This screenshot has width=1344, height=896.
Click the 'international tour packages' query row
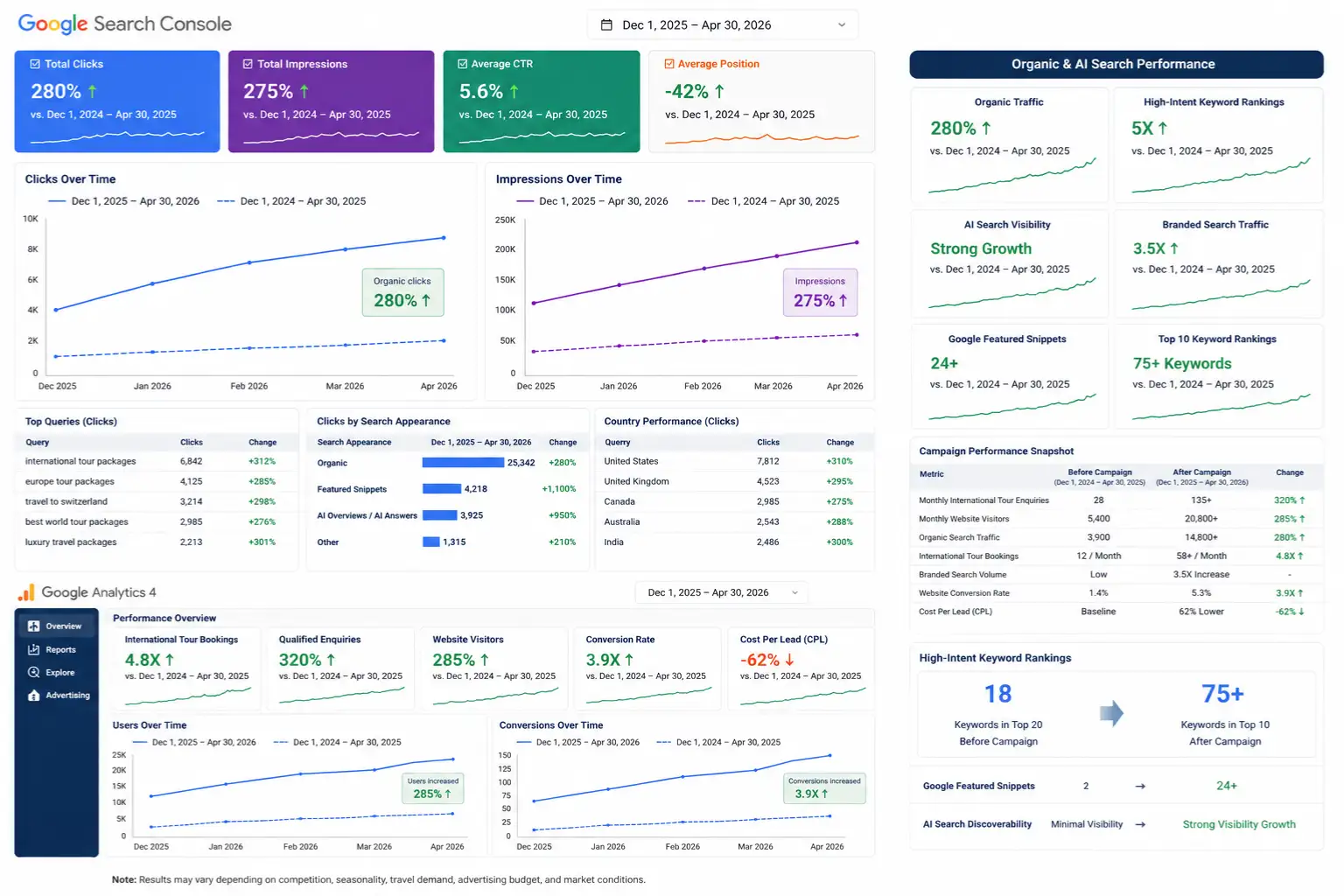pos(157,461)
